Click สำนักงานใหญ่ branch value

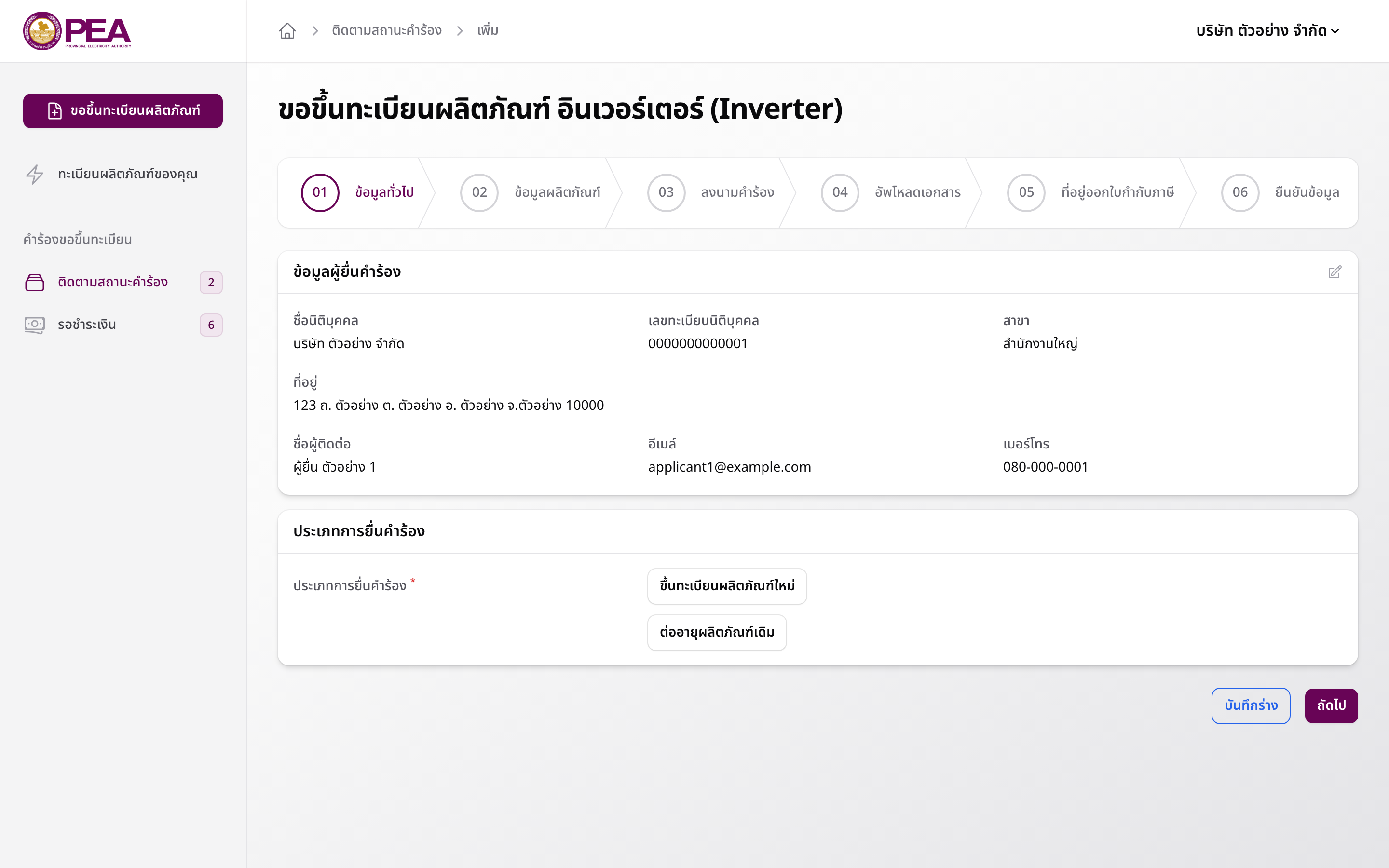(x=1040, y=344)
